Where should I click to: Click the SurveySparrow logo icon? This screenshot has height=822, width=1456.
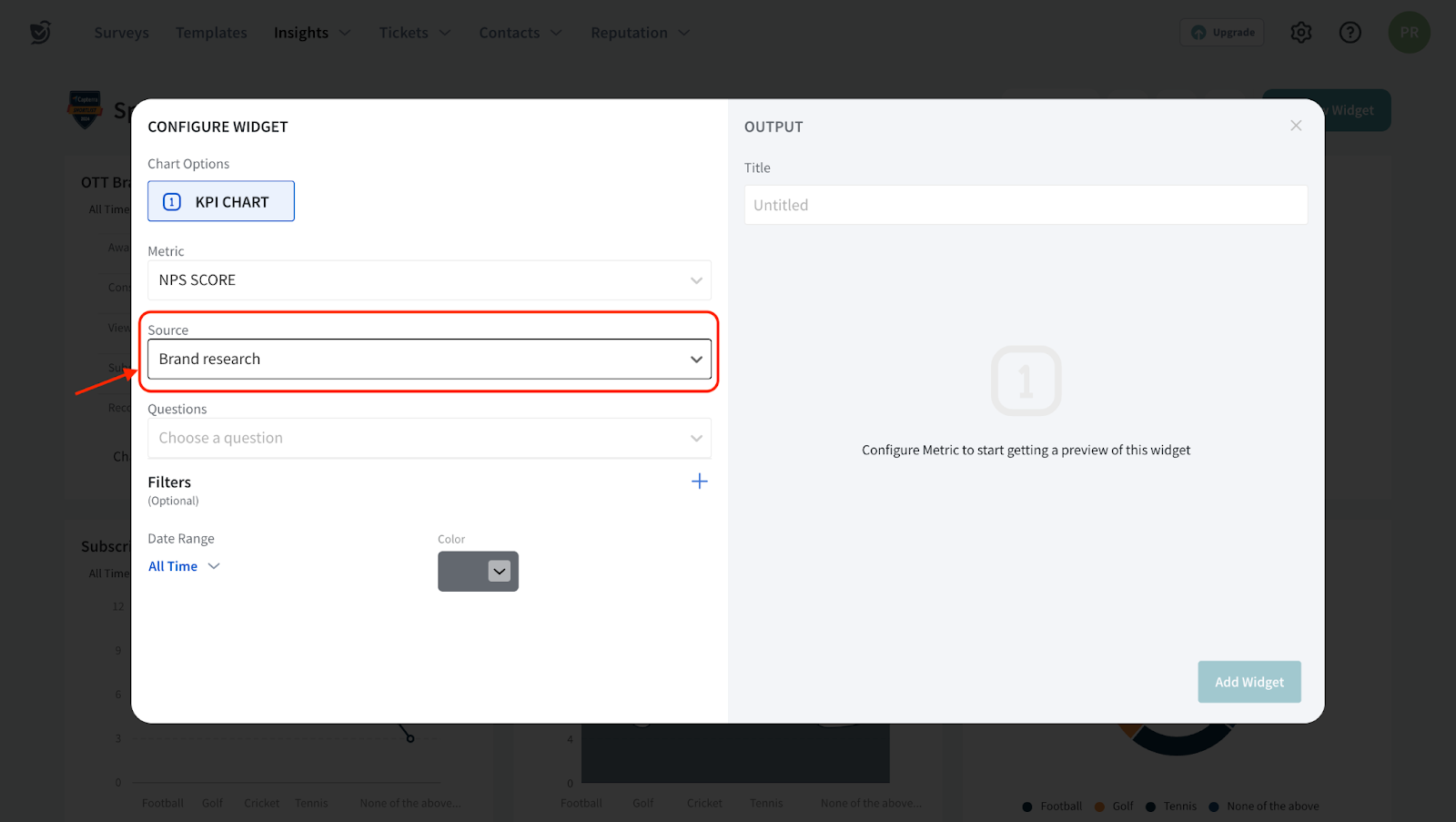(x=40, y=33)
